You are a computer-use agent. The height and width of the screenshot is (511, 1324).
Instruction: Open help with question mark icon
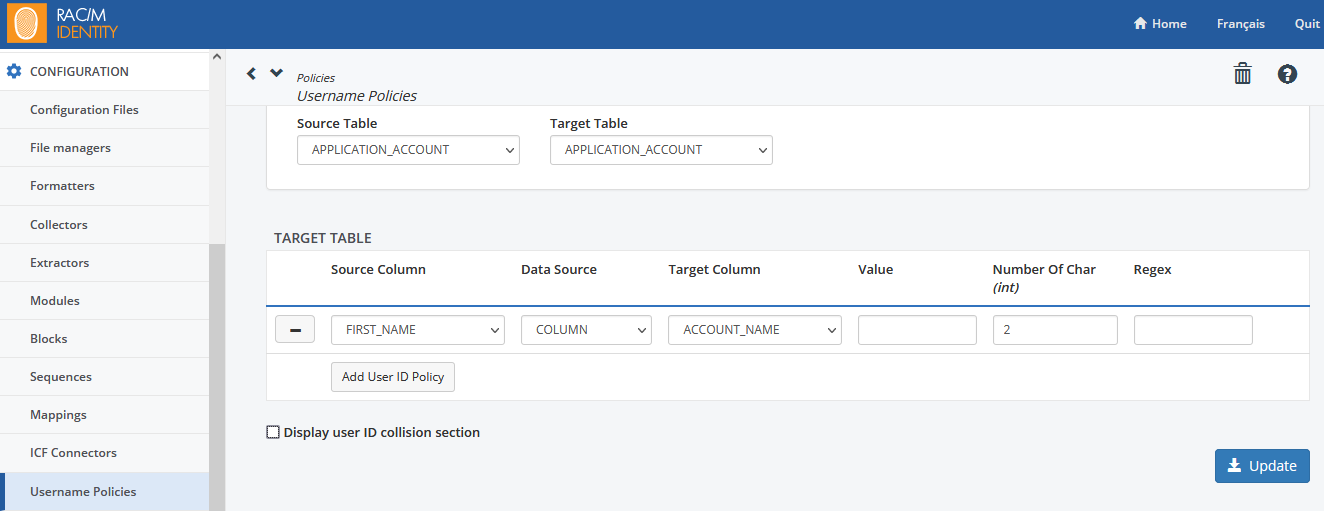click(1288, 74)
